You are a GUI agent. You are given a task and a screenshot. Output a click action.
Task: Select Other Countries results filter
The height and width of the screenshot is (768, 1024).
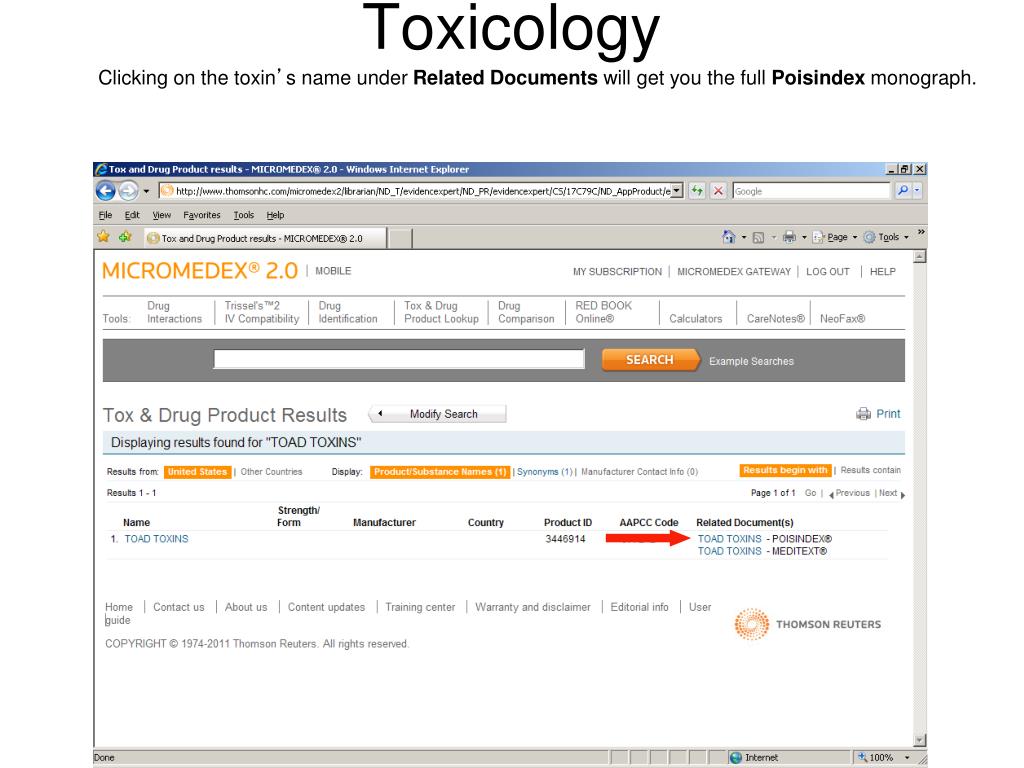click(x=271, y=472)
